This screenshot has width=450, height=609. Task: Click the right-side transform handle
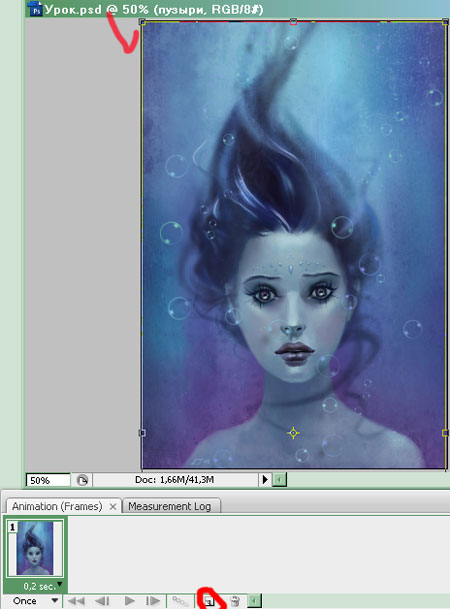point(445,433)
